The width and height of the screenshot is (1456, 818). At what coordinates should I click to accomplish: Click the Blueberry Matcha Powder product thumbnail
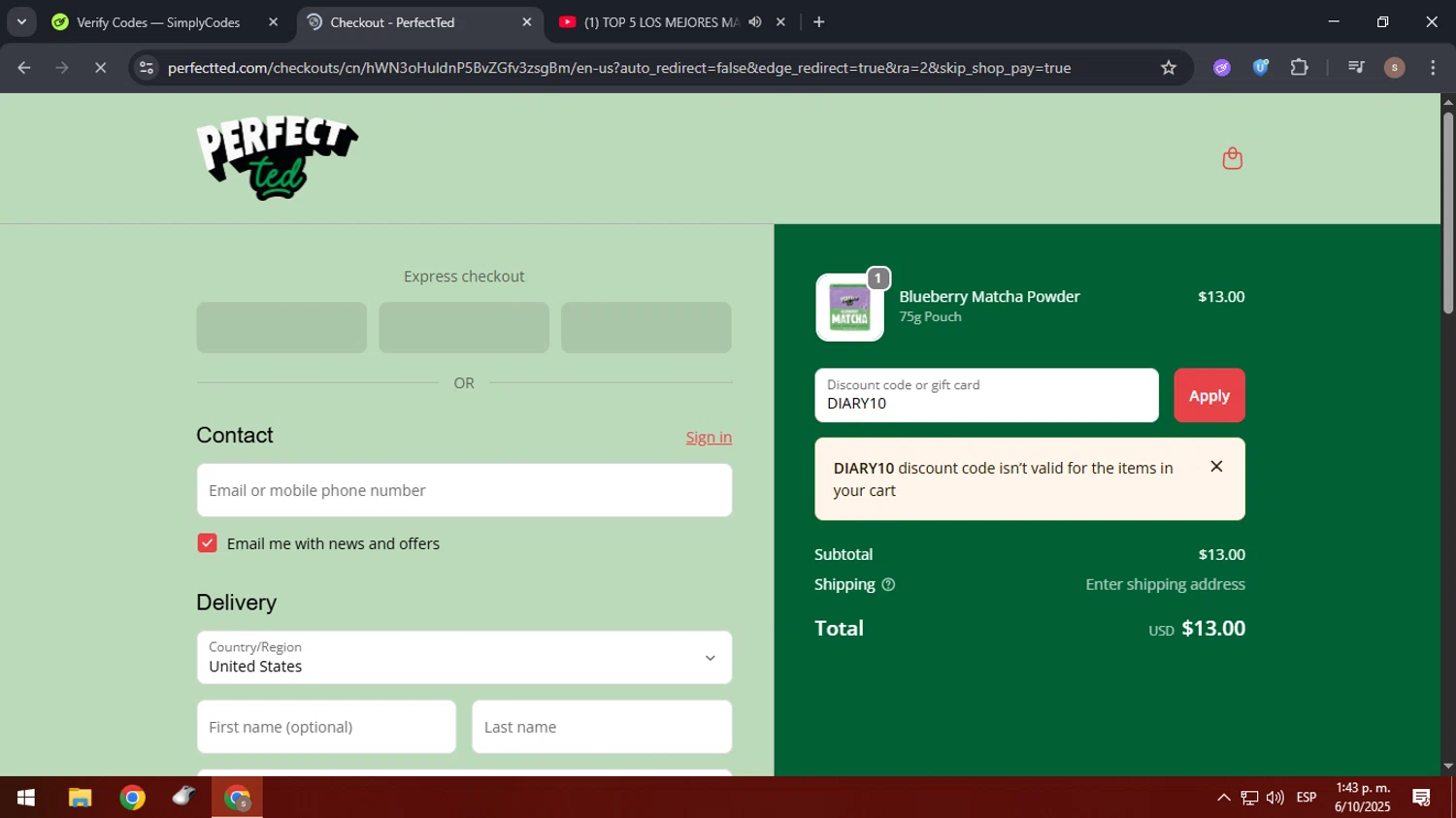coord(849,308)
